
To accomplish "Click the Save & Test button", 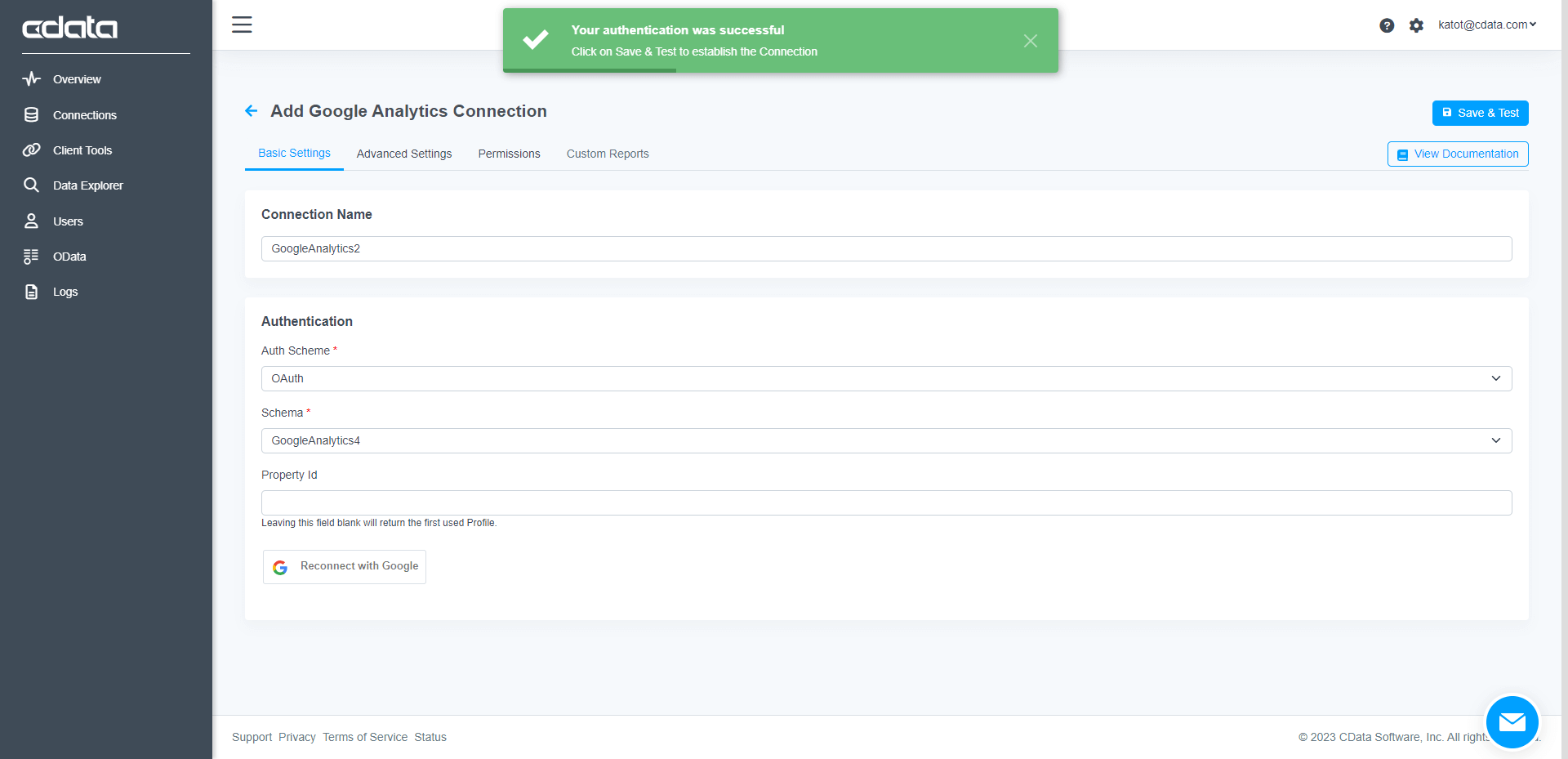I will tap(1480, 113).
